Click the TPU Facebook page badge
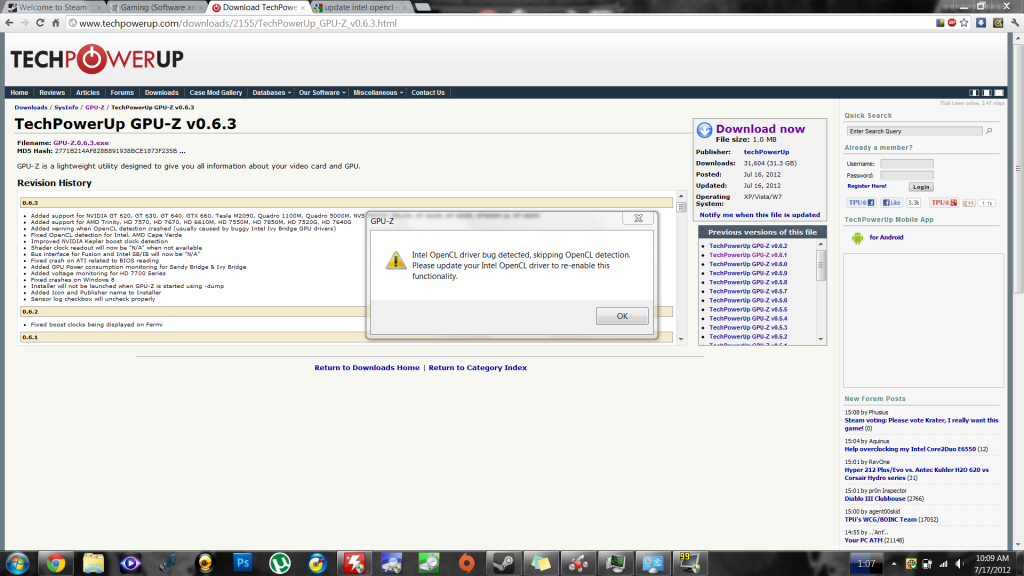This screenshot has height=576, width=1024. pos(861,203)
